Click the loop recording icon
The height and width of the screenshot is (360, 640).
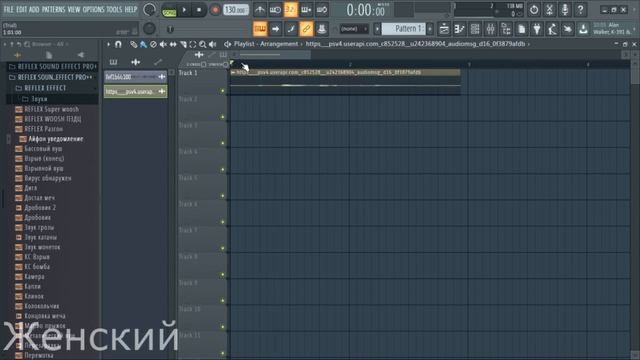(x=322, y=9)
